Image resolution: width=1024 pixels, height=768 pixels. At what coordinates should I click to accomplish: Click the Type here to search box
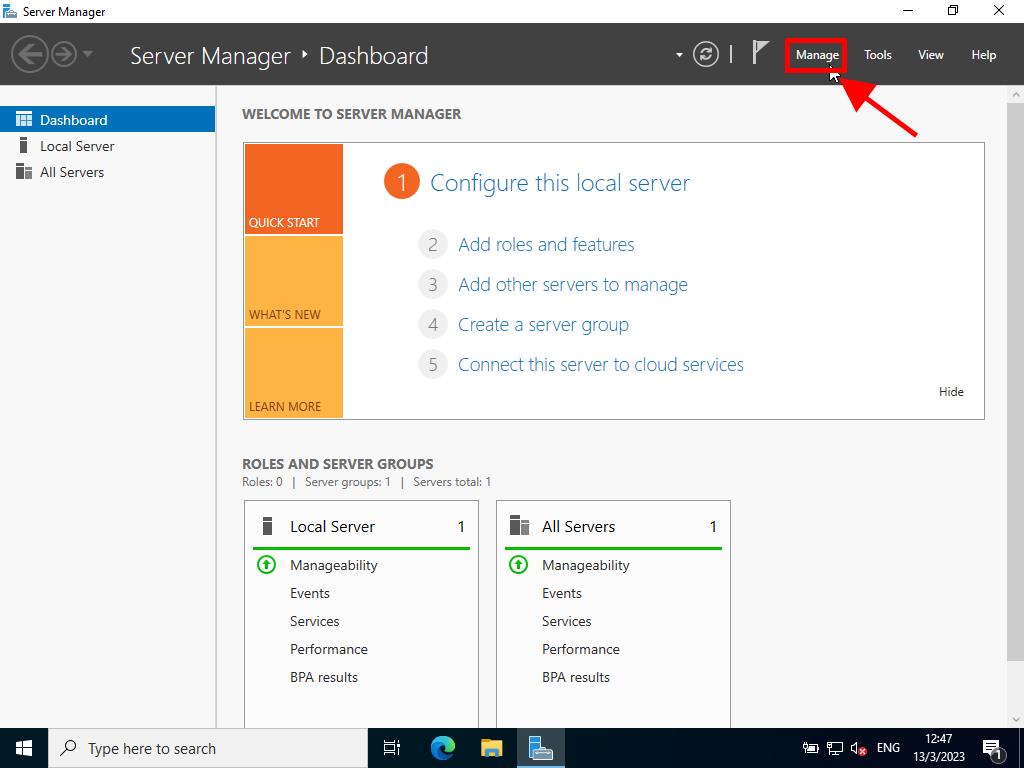tap(208, 748)
